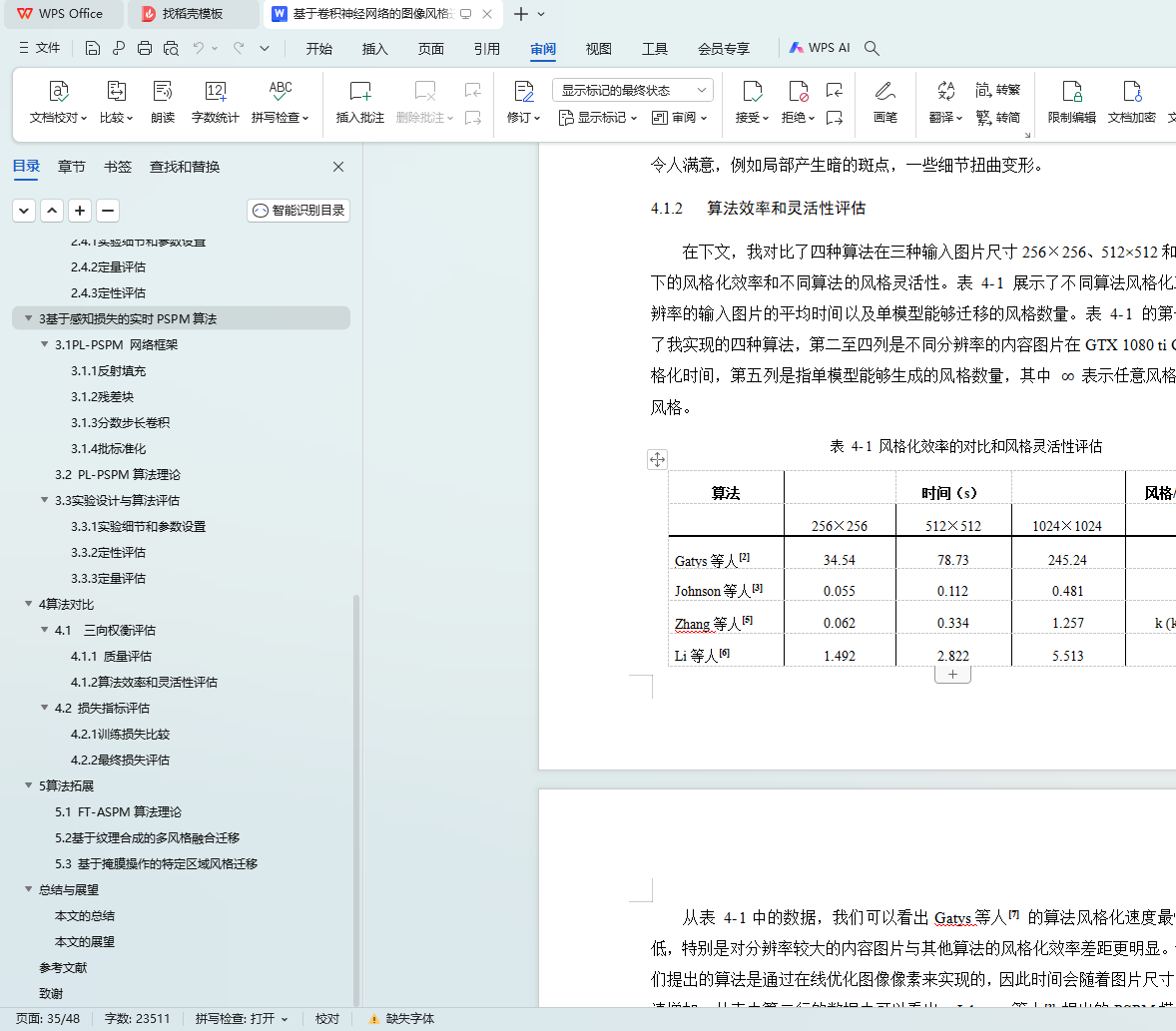Collapse the 4.2 损失指标评估 node
The width and height of the screenshot is (1176, 1031).
(x=44, y=708)
